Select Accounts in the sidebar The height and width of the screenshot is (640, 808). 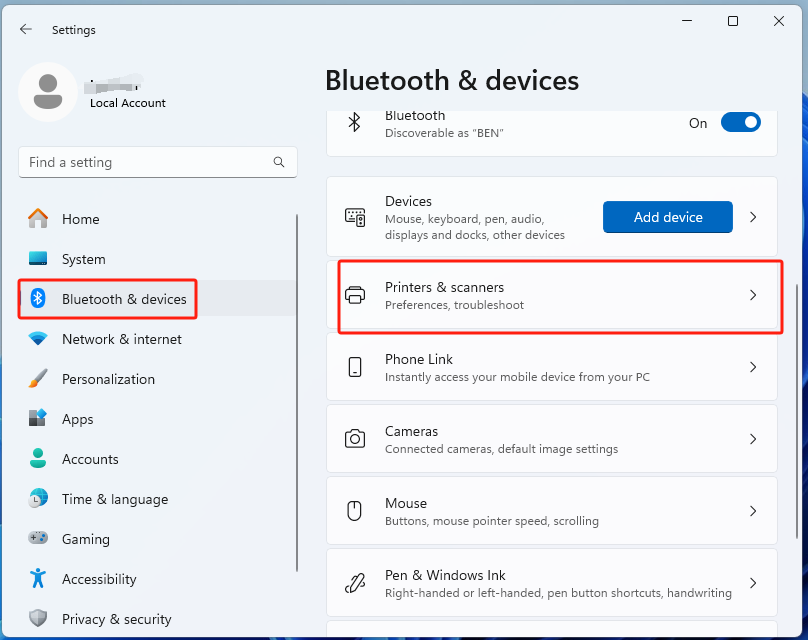click(157, 459)
